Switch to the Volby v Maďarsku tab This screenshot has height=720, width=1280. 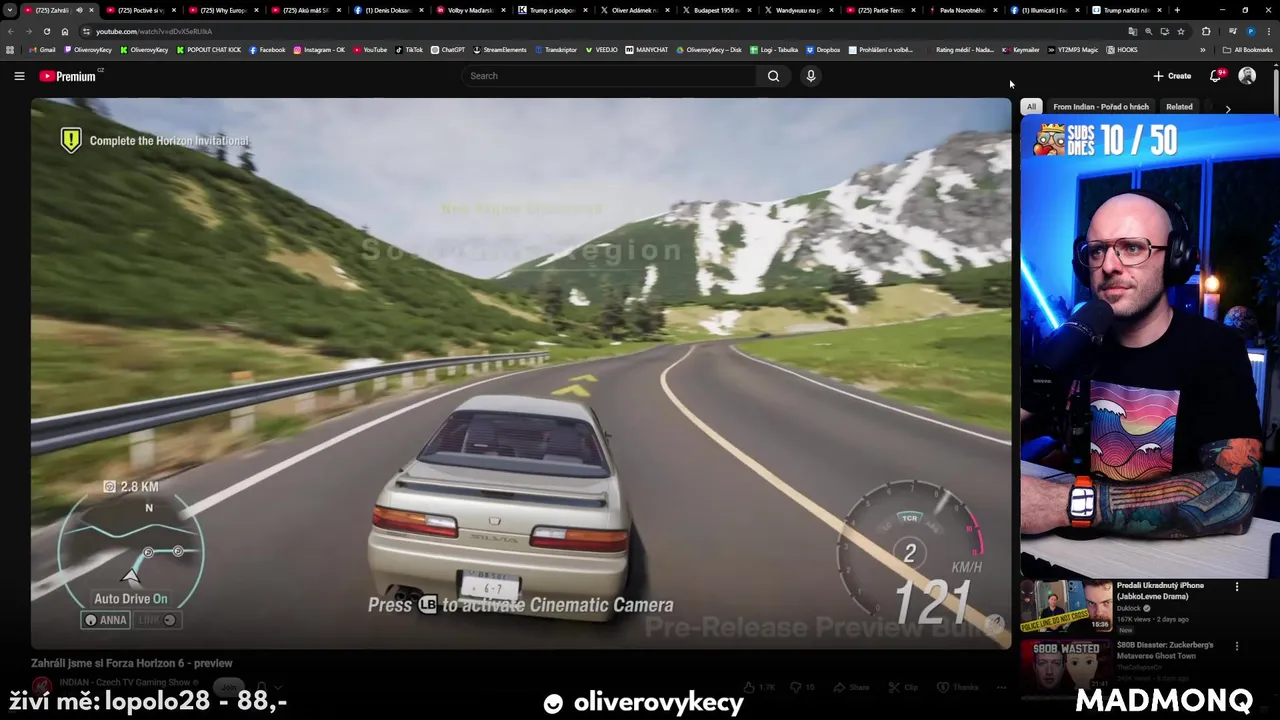coord(469,10)
